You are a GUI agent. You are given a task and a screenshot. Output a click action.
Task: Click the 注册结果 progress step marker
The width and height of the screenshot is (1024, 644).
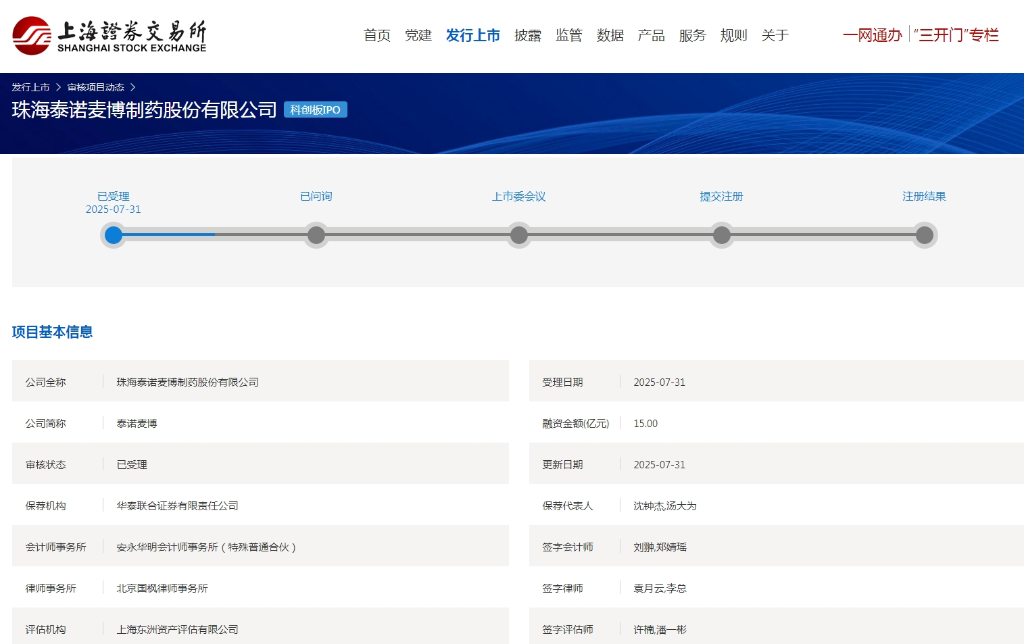click(x=924, y=235)
